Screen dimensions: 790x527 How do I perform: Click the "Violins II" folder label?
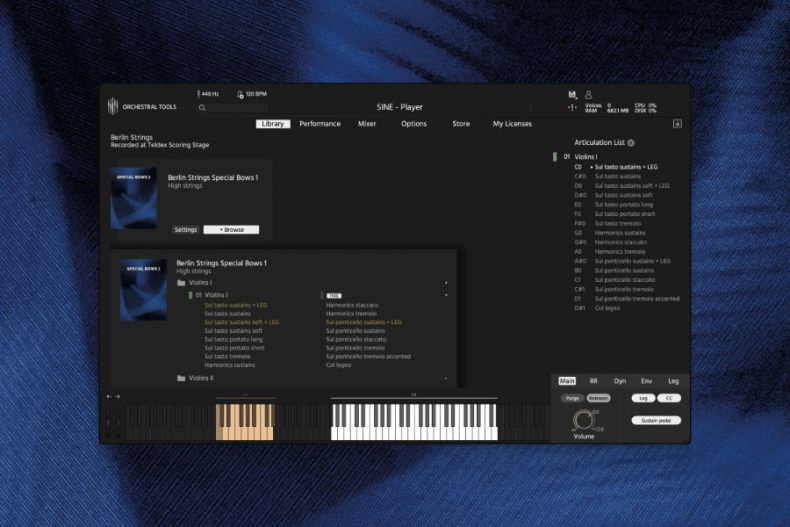click(201, 378)
